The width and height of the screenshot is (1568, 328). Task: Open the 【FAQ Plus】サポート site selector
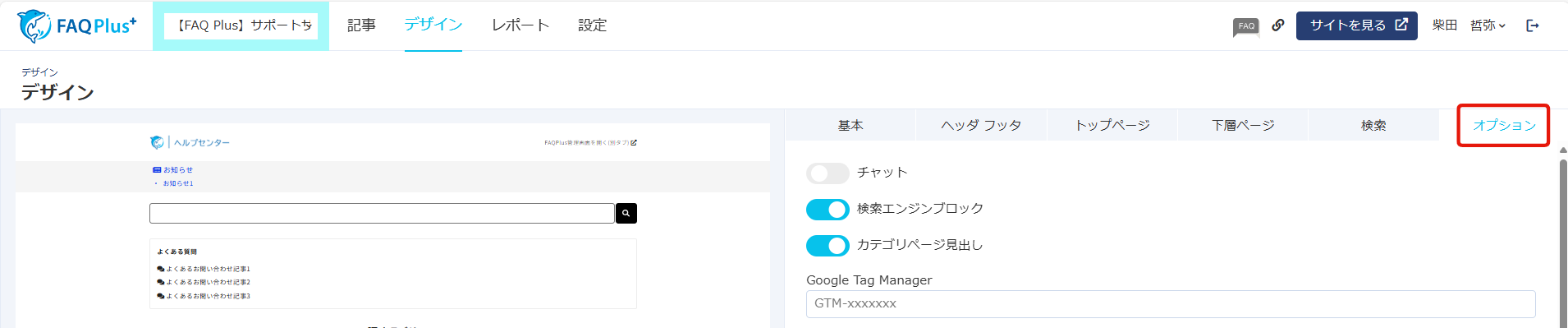[x=241, y=25]
